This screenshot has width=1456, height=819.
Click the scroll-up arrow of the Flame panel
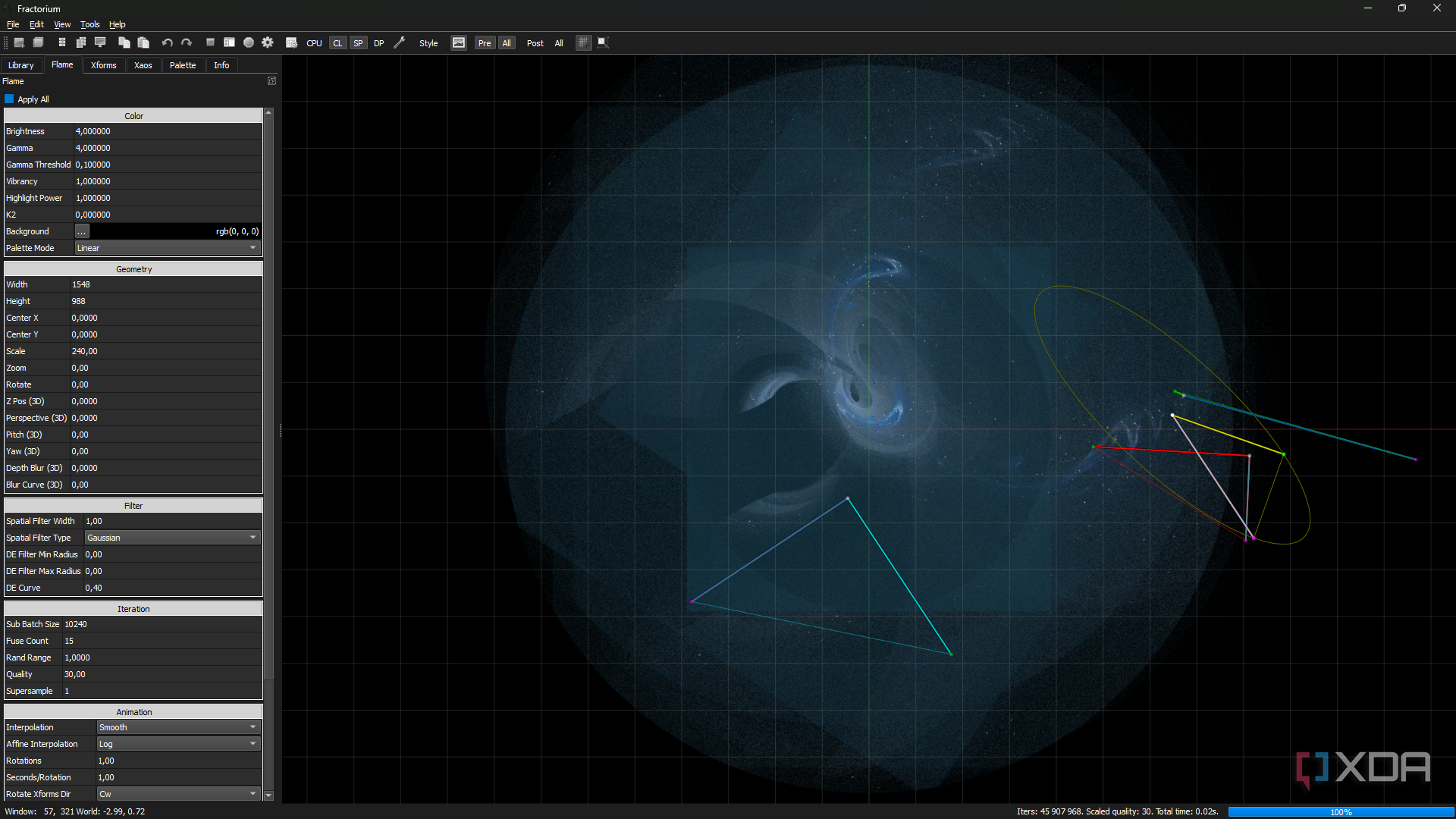tap(268, 112)
